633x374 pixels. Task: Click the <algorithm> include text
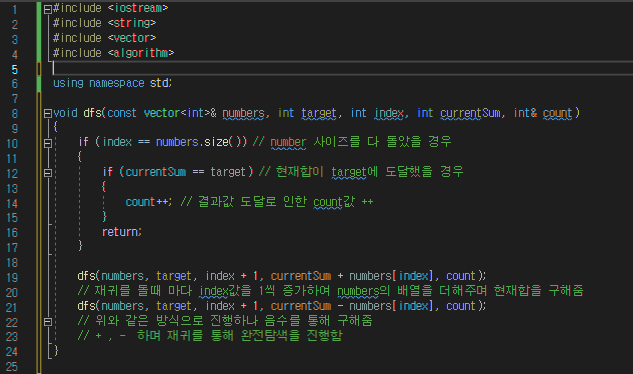point(141,53)
